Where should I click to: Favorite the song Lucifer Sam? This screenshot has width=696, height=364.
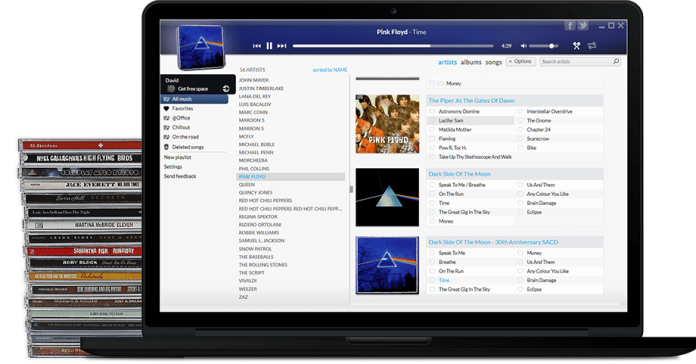[x=432, y=120]
